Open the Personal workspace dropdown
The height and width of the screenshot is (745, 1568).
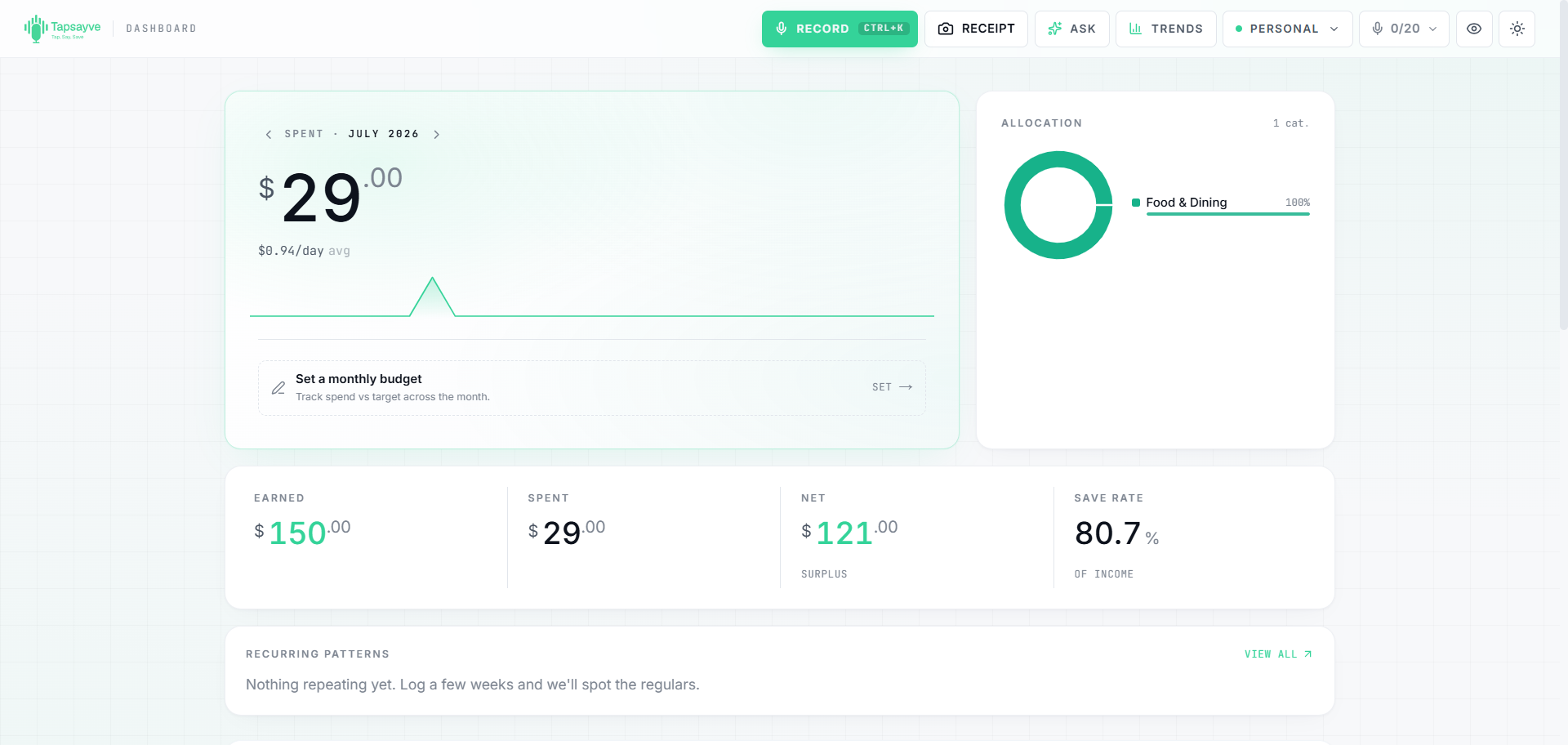pyautogui.click(x=1287, y=29)
